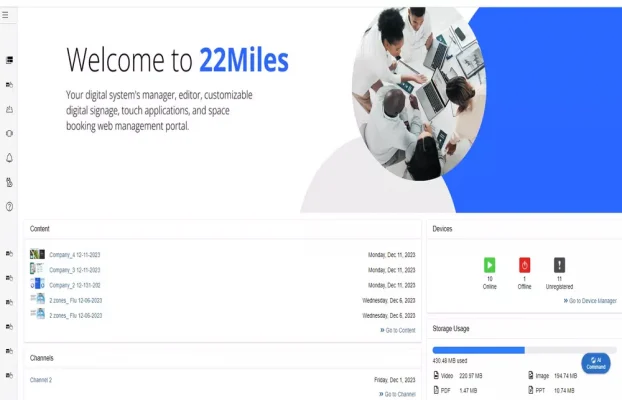
Task: Click the PPT 10.74 MB storage value
Action: point(564,390)
